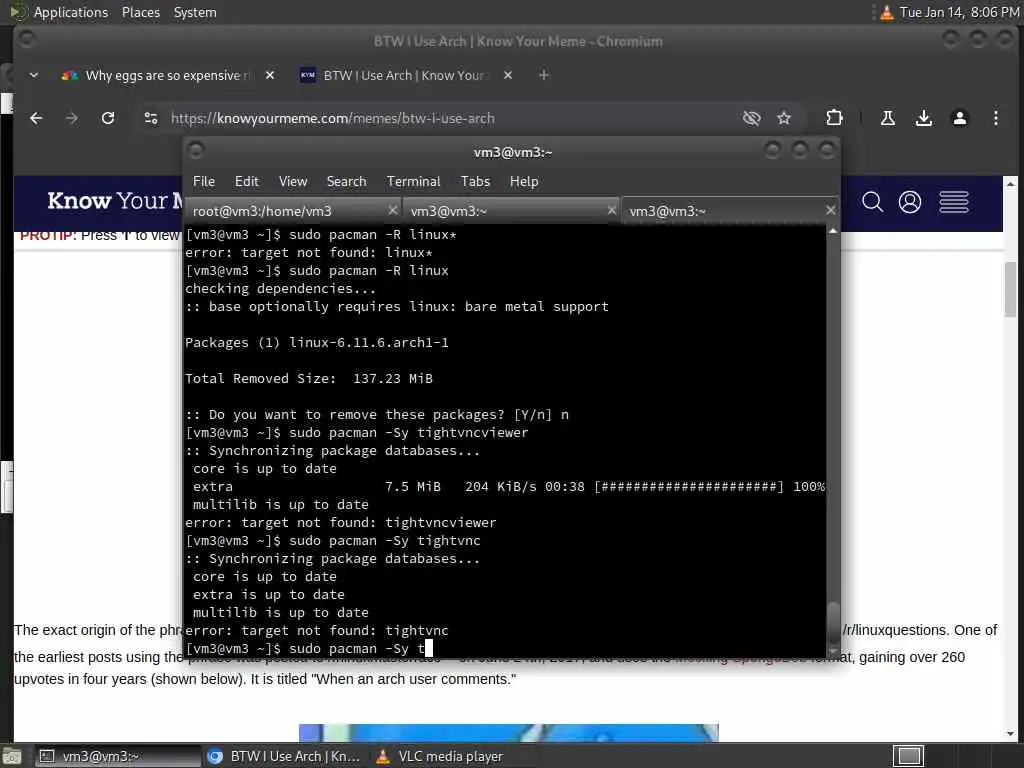The image size is (1024, 768).
Task: Open Chromium three-dot menu
Action: (x=995, y=118)
